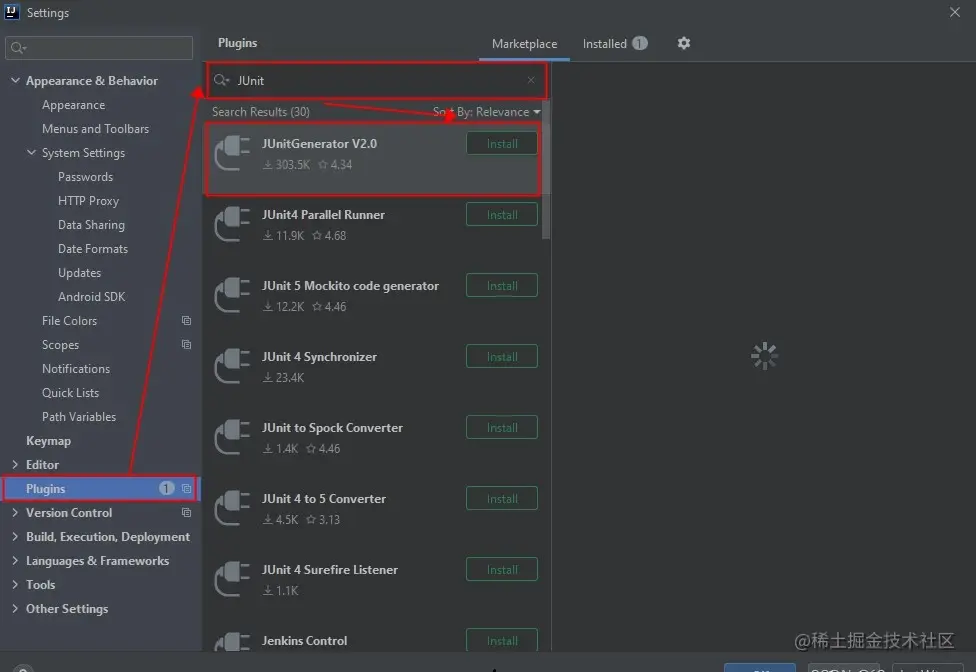
Task: Click the plugins settings gear icon
Action: click(x=683, y=43)
